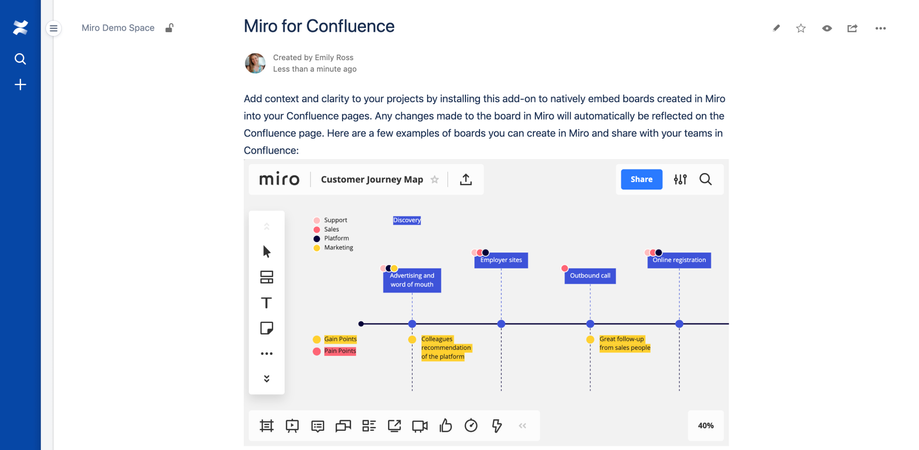The height and width of the screenshot is (450, 919).
Task: Select the Gain Points label
Action: (x=340, y=339)
